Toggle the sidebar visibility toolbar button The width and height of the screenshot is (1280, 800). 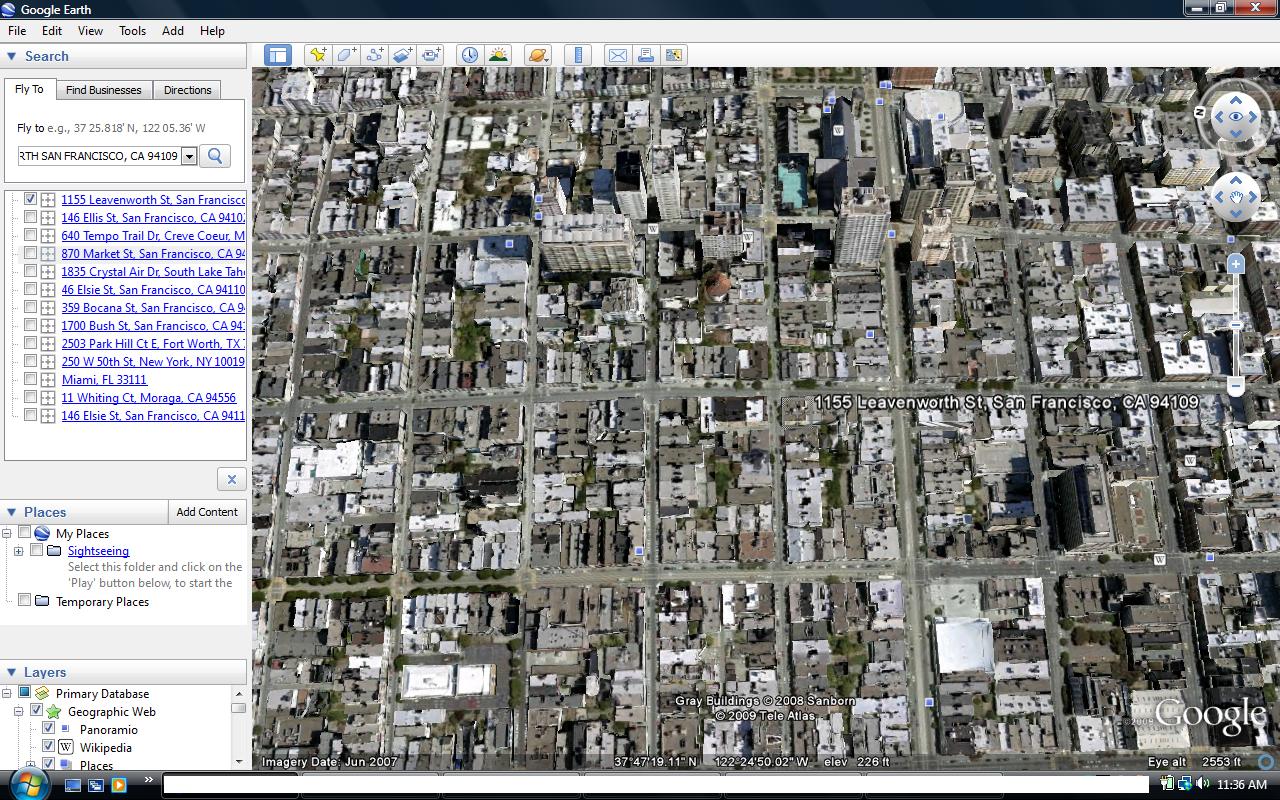[277, 55]
